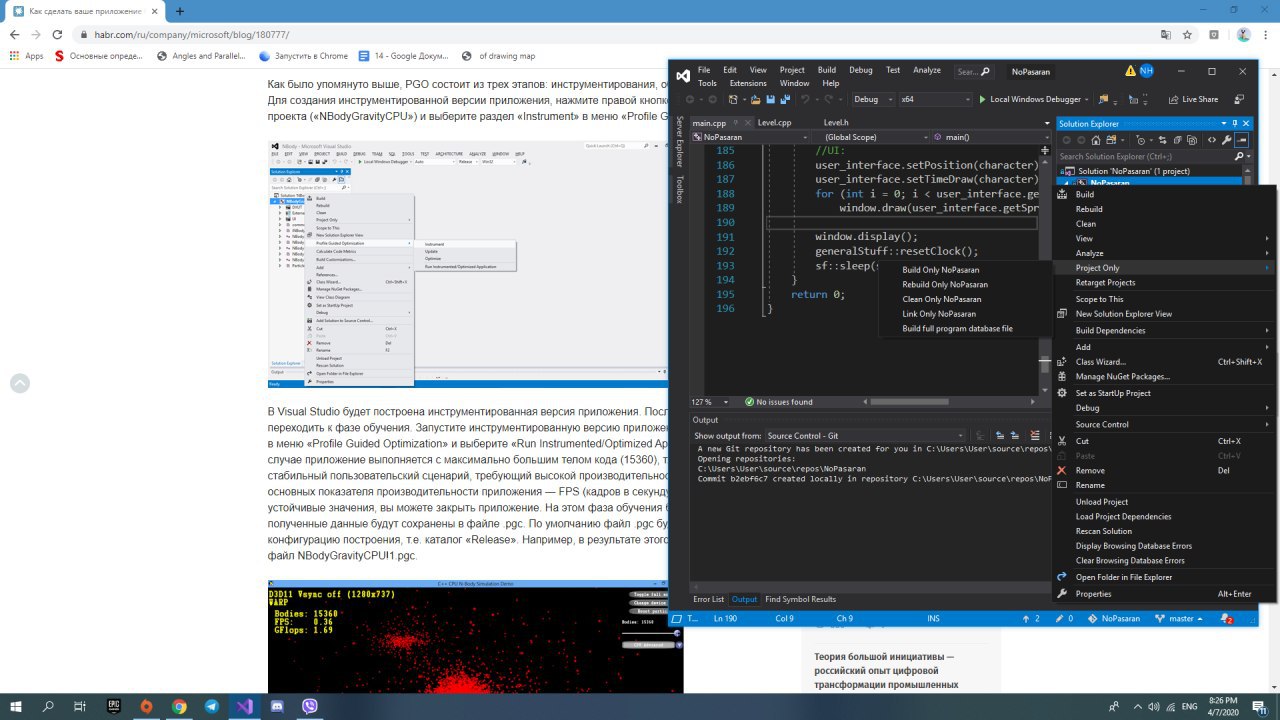Click the Sync with Active Document icon
The width and height of the screenshot is (1280, 720).
[x=1162, y=140]
